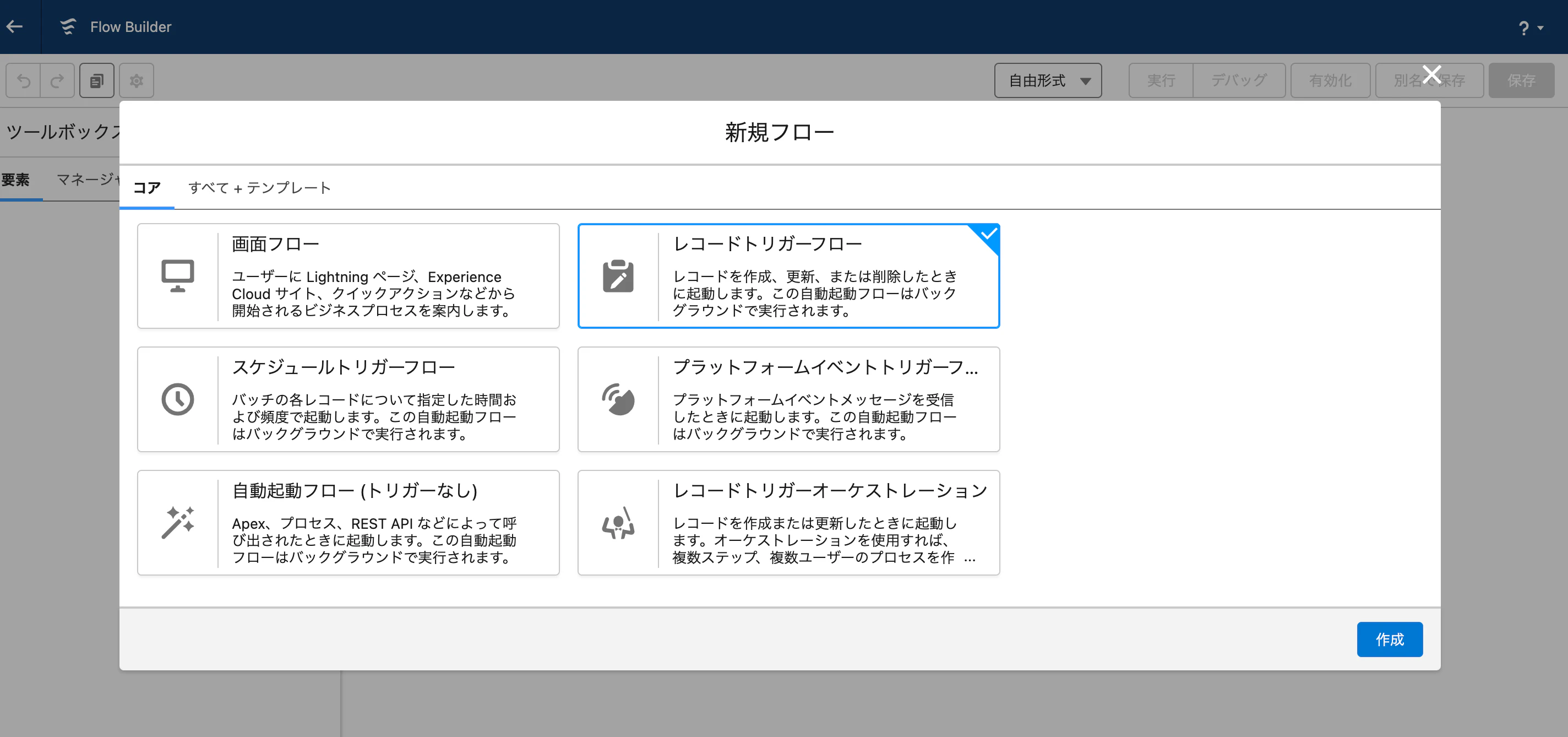Click the レコードトリガーオーケストレーション description text
This screenshot has width=1568, height=737.
824,540
